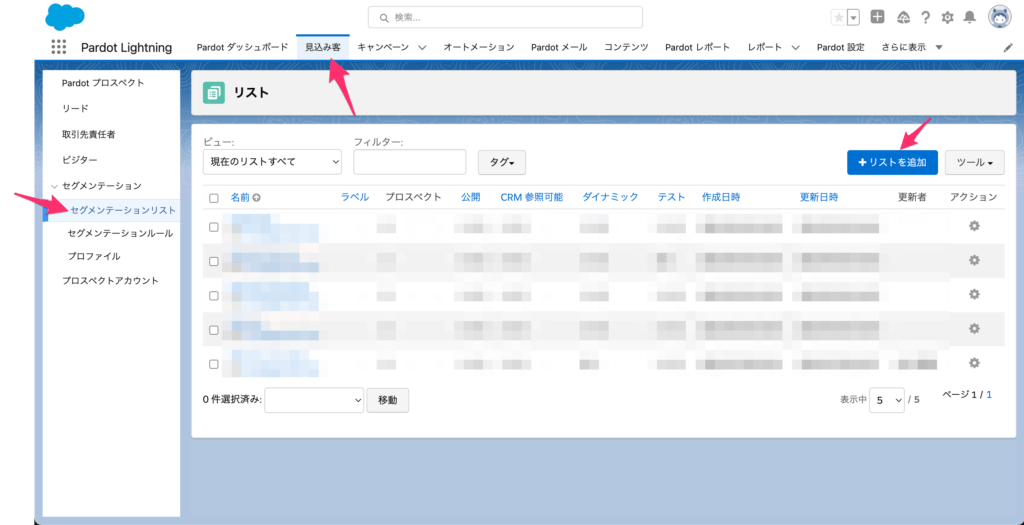The image size is (1024, 525).
Task: Click the search magnifier icon
Action: tap(383, 18)
